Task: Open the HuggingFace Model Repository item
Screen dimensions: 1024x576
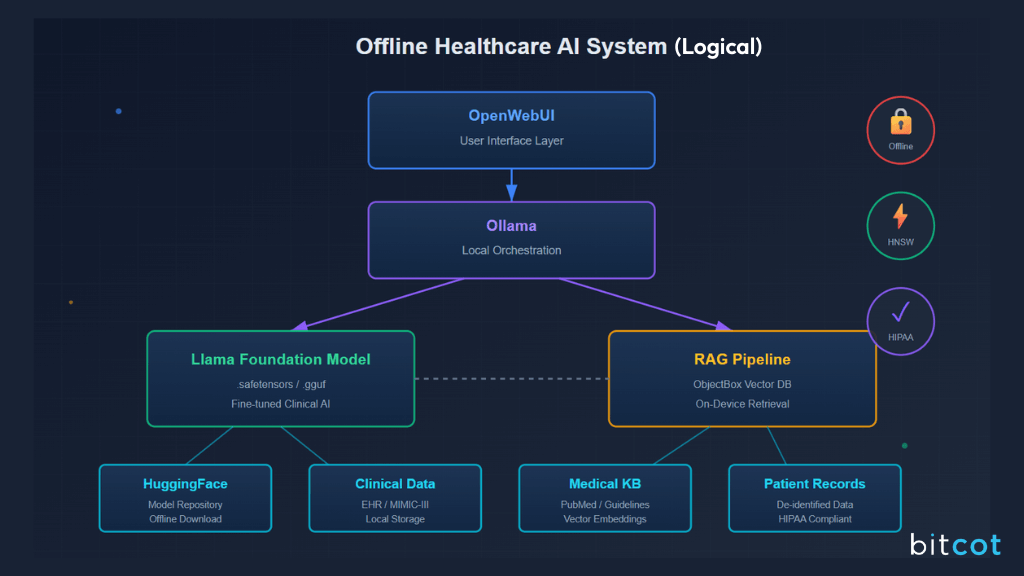Action: (x=185, y=497)
